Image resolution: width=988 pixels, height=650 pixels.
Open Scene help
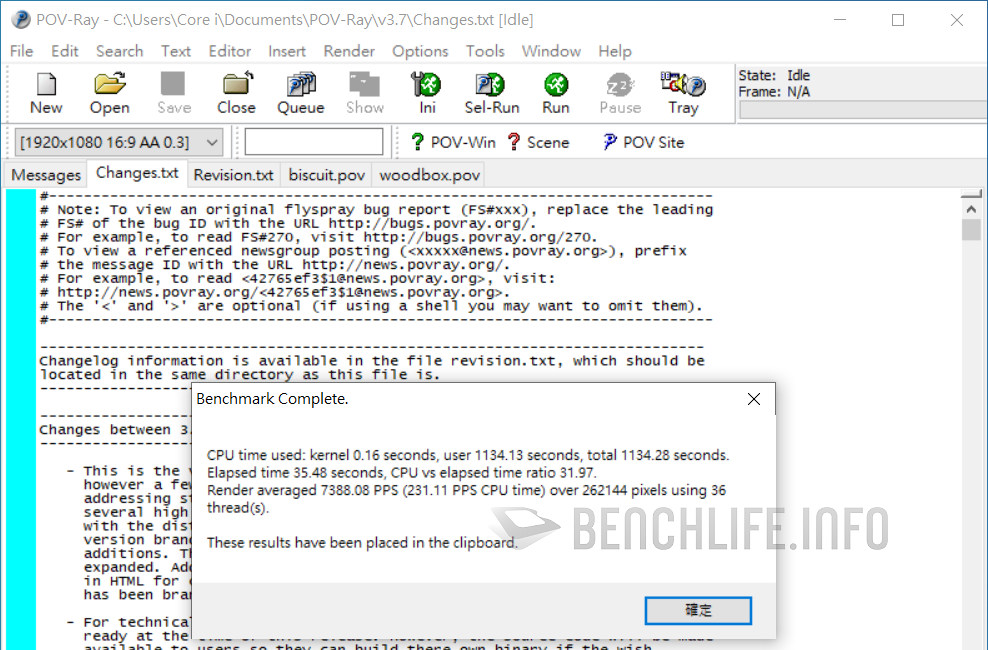537,142
